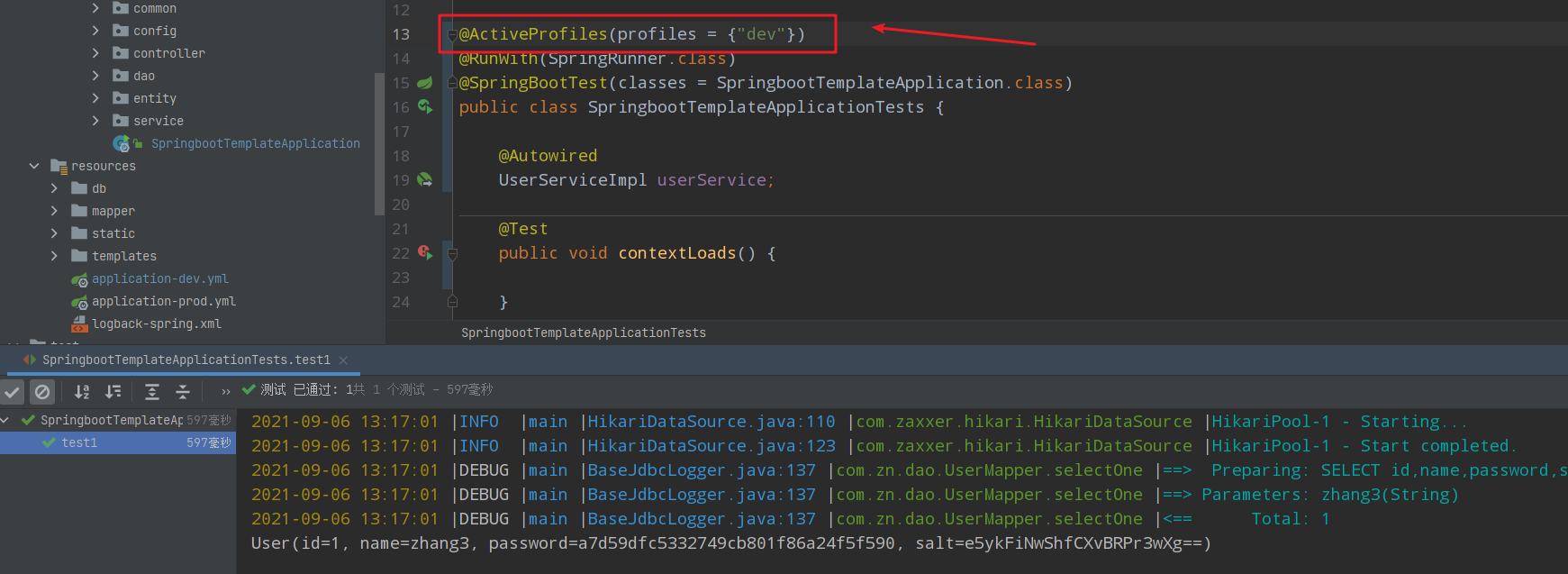This screenshot has height=574, width=1568.
Task: Close the SpringbootTemplateApplicationTests.test1 run tab
Action: (x=343, y=360)
